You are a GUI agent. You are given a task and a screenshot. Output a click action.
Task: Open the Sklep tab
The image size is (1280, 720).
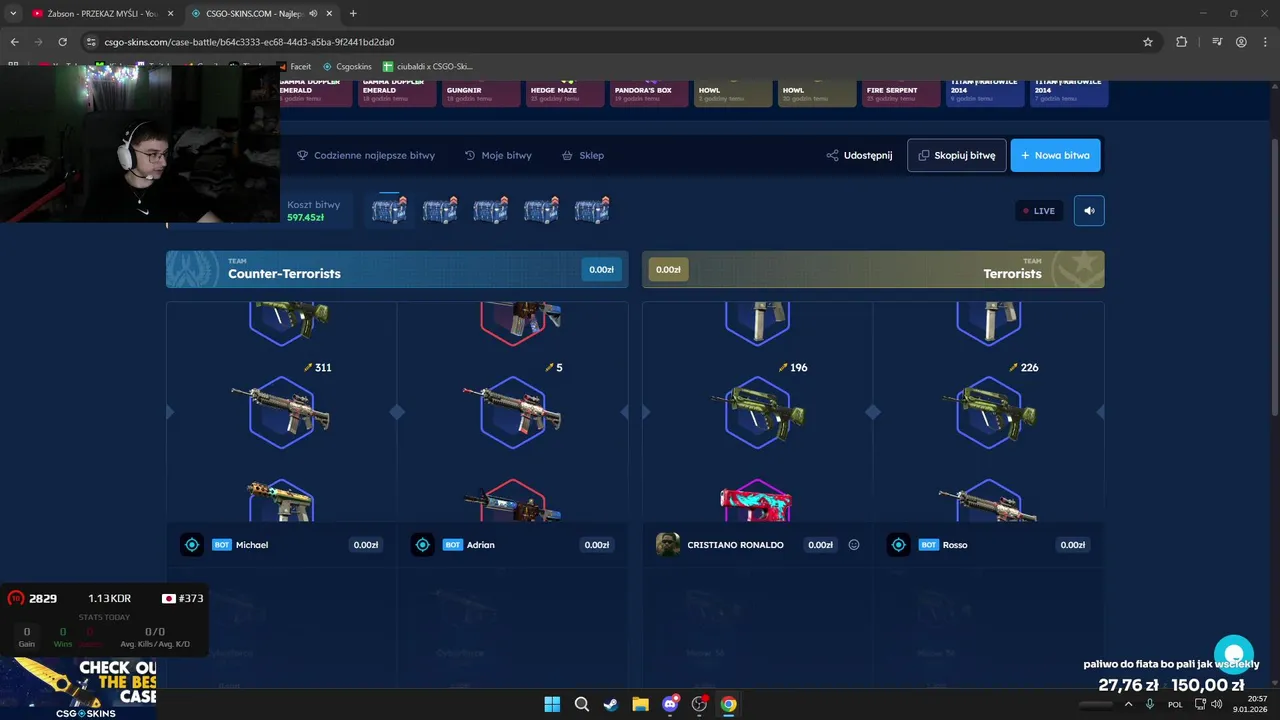point(583,156)
